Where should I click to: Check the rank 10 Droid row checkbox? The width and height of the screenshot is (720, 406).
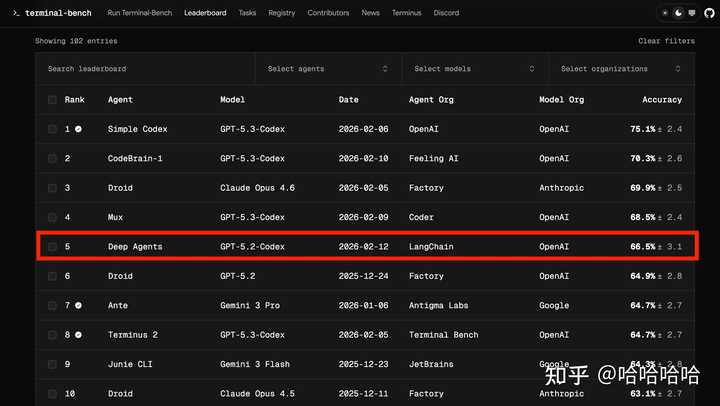pos(52,394)
